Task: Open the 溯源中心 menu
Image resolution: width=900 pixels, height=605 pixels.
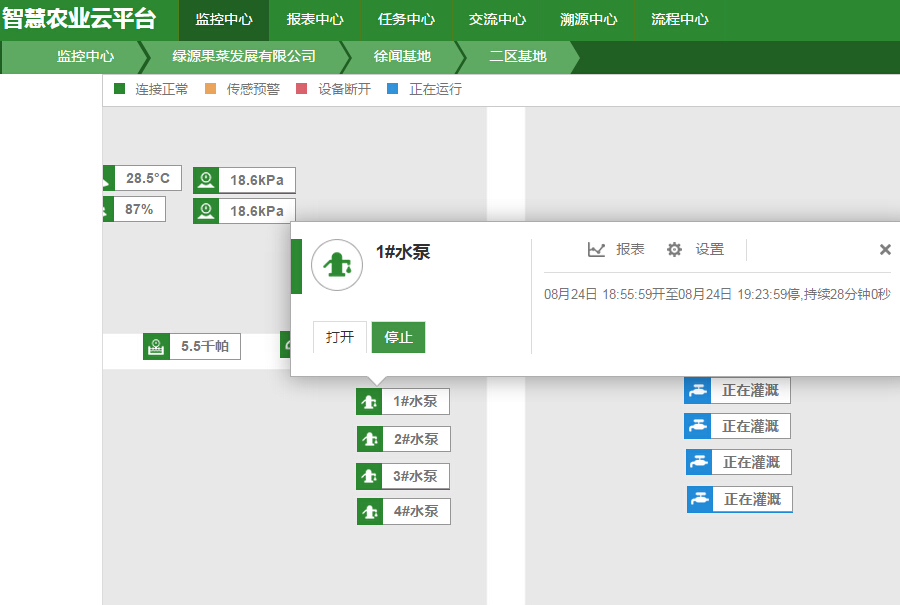Action: point(588,20)
